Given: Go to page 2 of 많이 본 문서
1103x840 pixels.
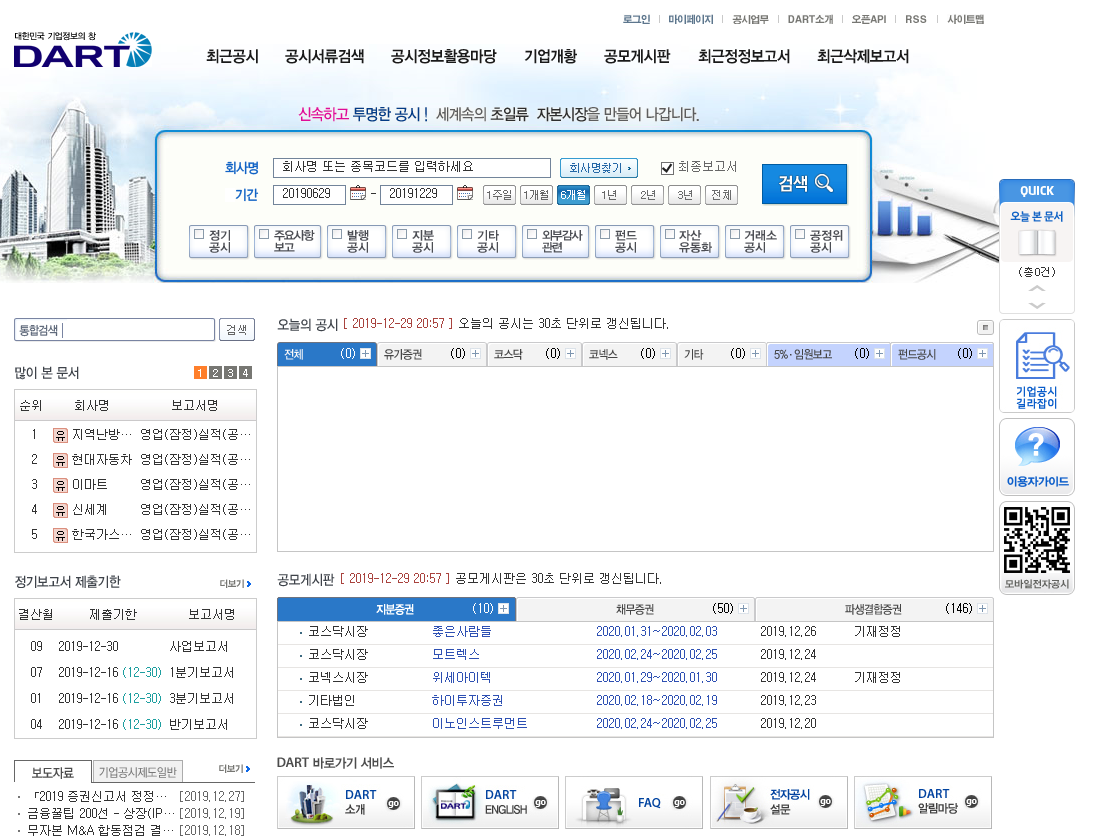Looking at the screenshot, I should pyautogui.click(x=215, y=373).
